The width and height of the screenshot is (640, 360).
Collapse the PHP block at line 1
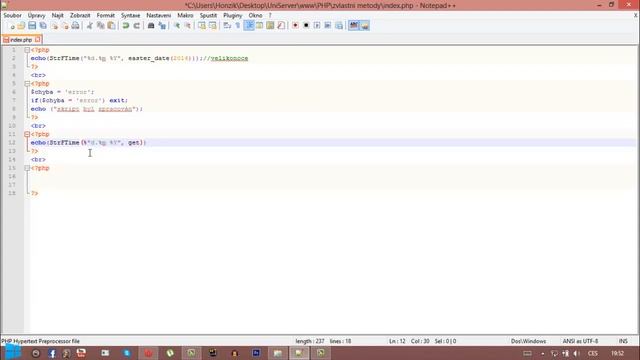[x=27, y=50]
